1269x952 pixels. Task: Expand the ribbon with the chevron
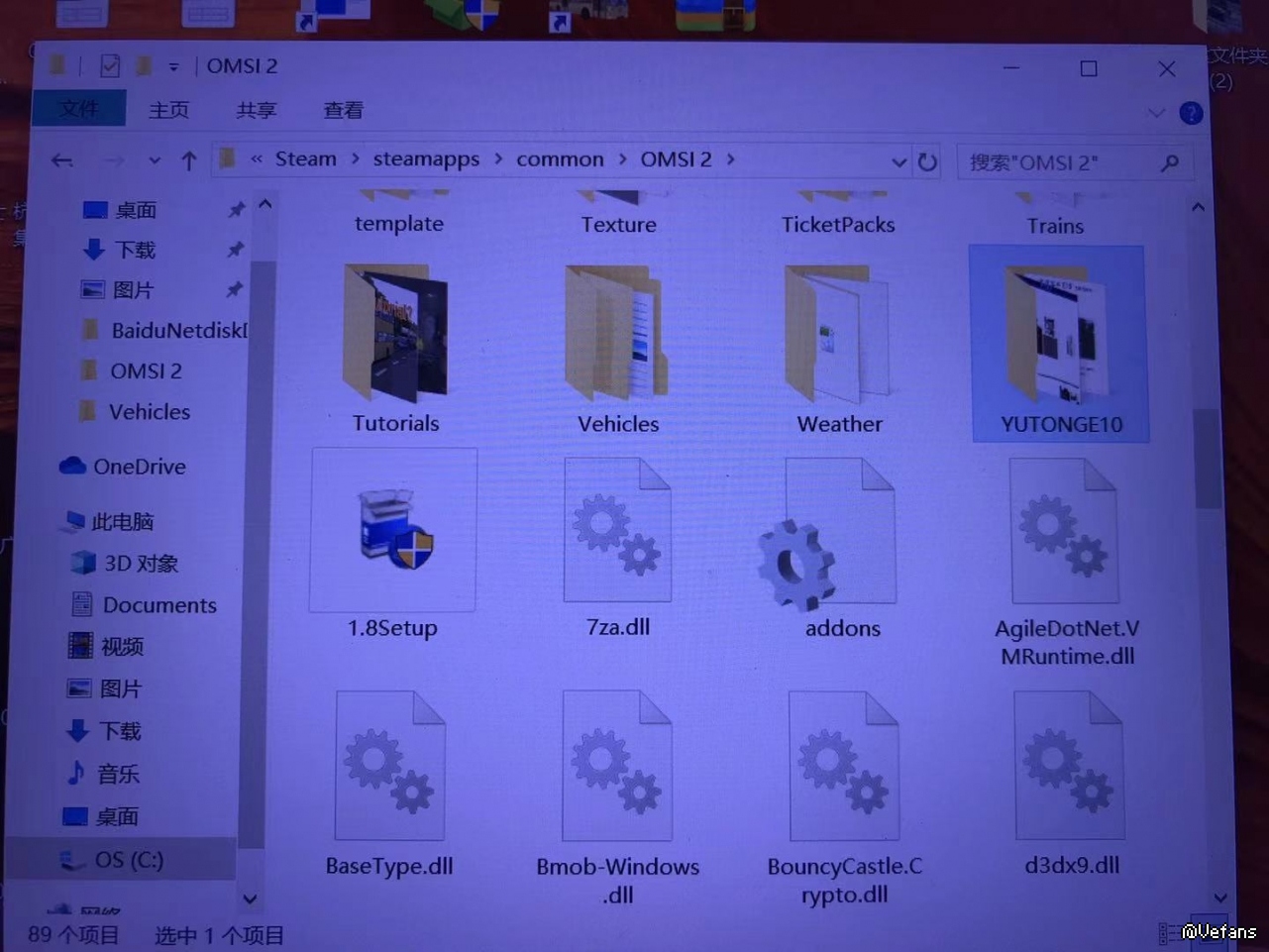click(1156, 113)
